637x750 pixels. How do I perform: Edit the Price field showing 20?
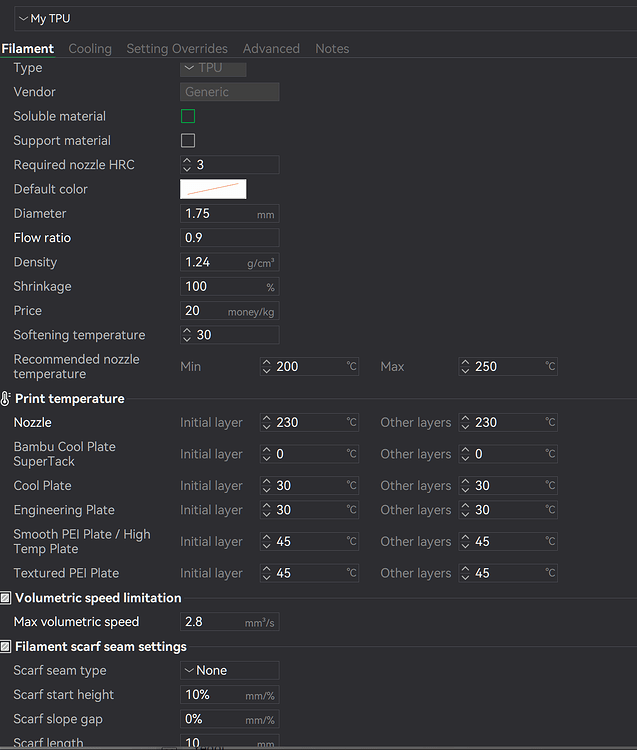point(230,311)
